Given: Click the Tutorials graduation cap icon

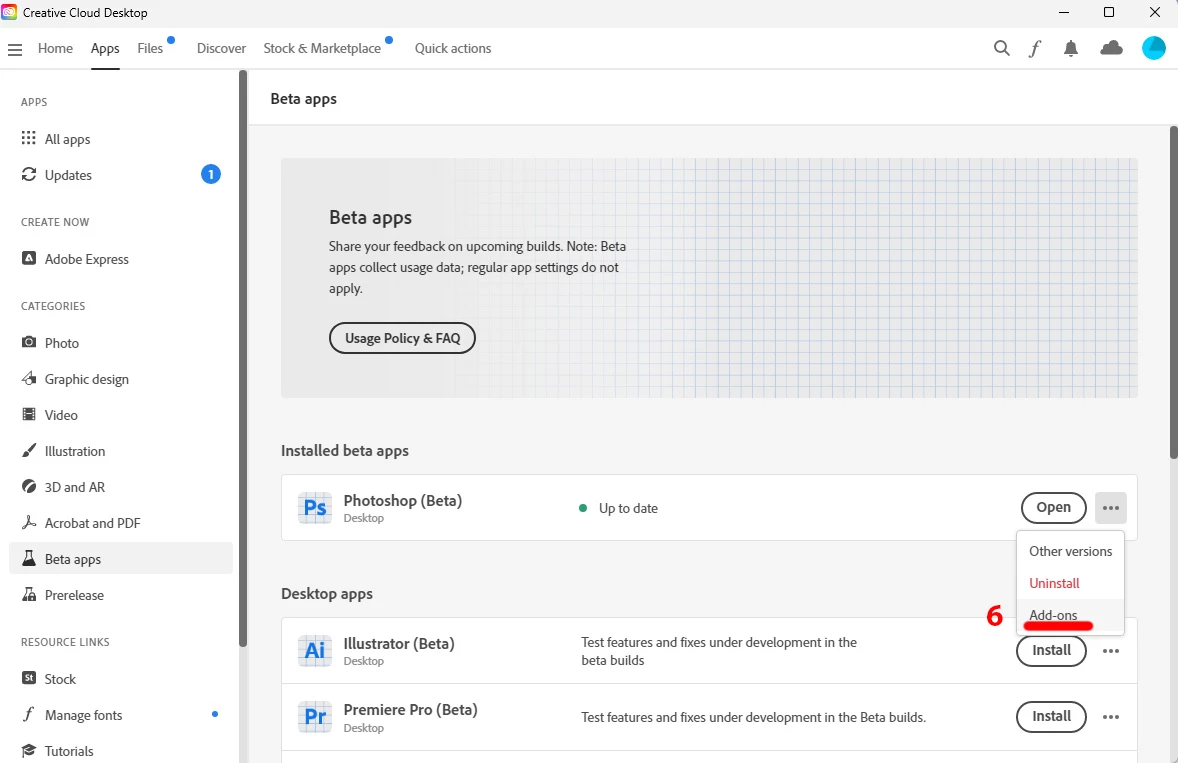Looking at the screenshot, I should [29, 750].
